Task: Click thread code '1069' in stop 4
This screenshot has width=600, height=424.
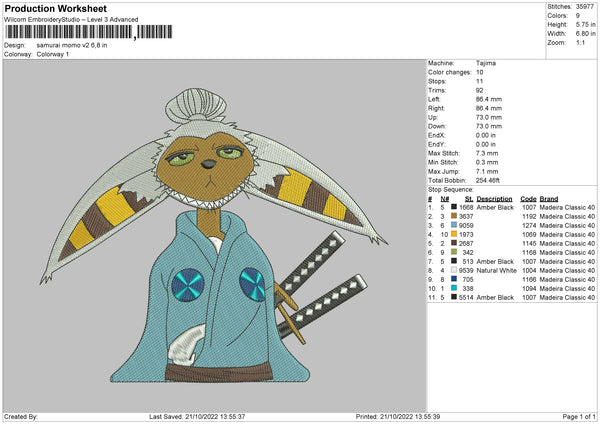Action: [529, 235]
